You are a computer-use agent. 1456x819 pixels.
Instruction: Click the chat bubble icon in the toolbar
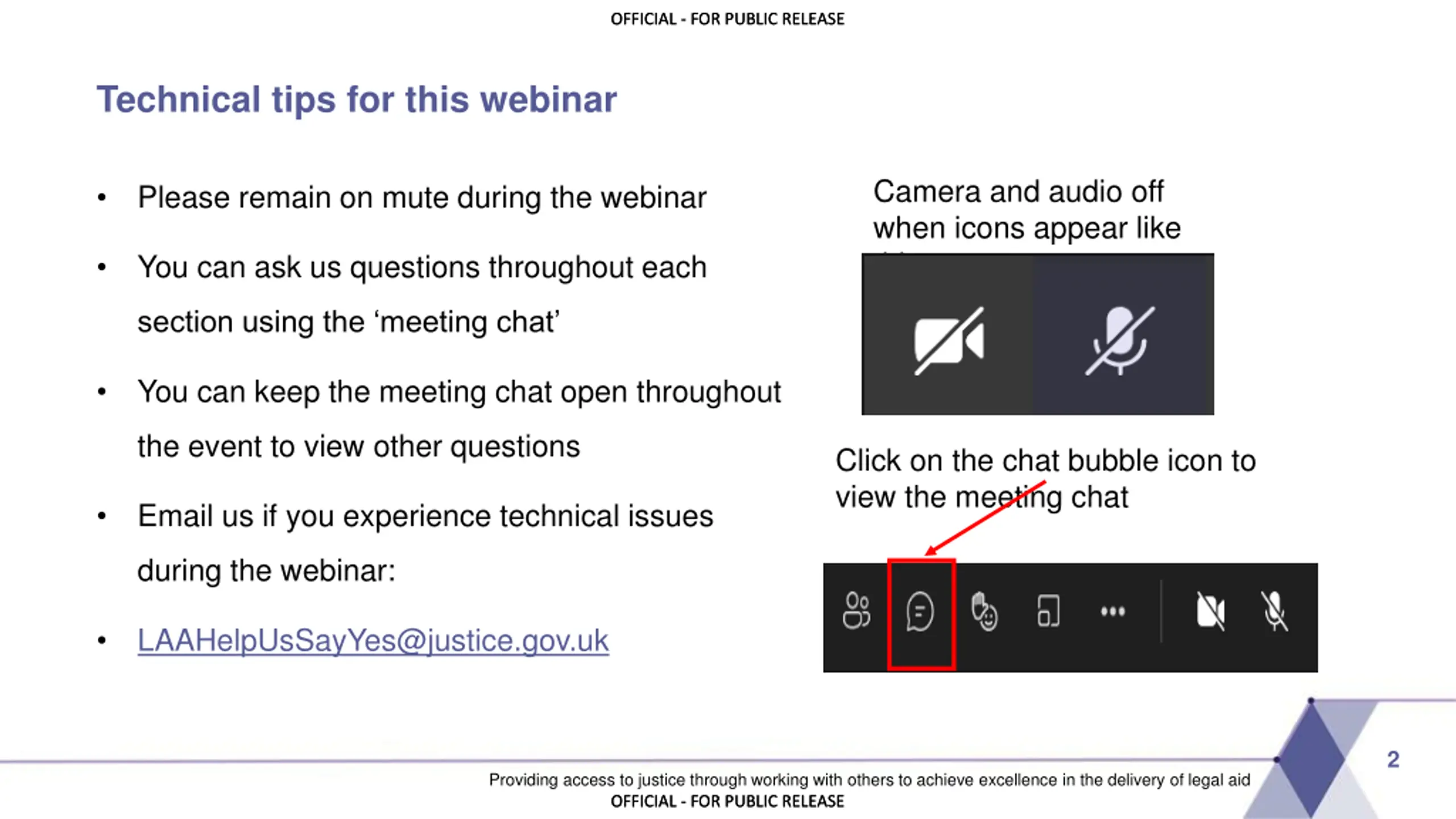[x=920, y=612]
